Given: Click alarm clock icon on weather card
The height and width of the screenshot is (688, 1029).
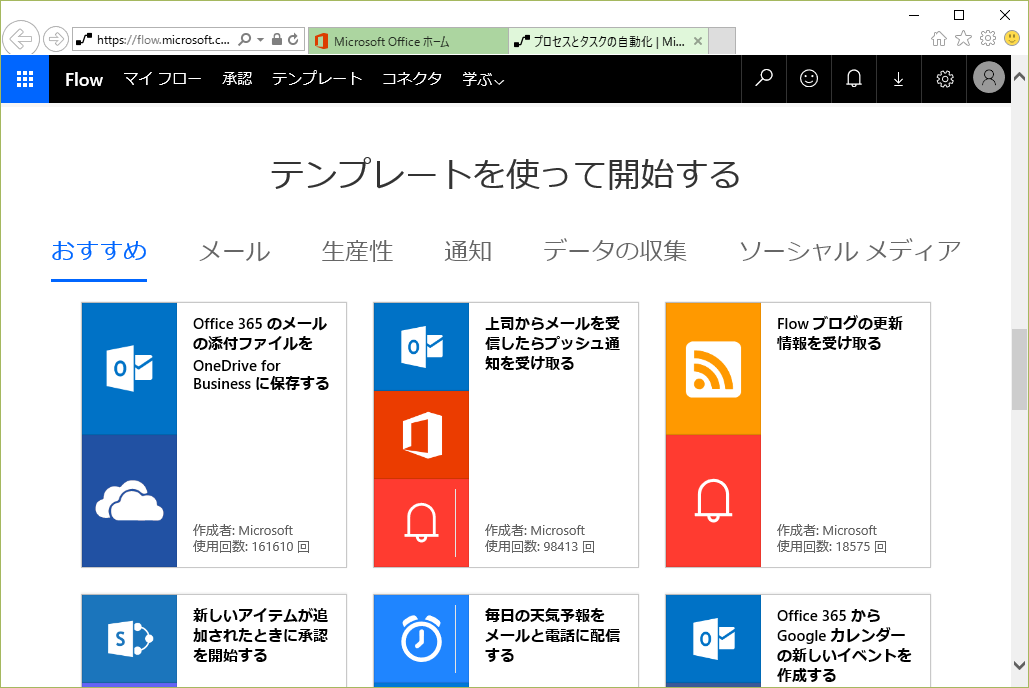Looking at the screenshot, I should click(421, 639).
